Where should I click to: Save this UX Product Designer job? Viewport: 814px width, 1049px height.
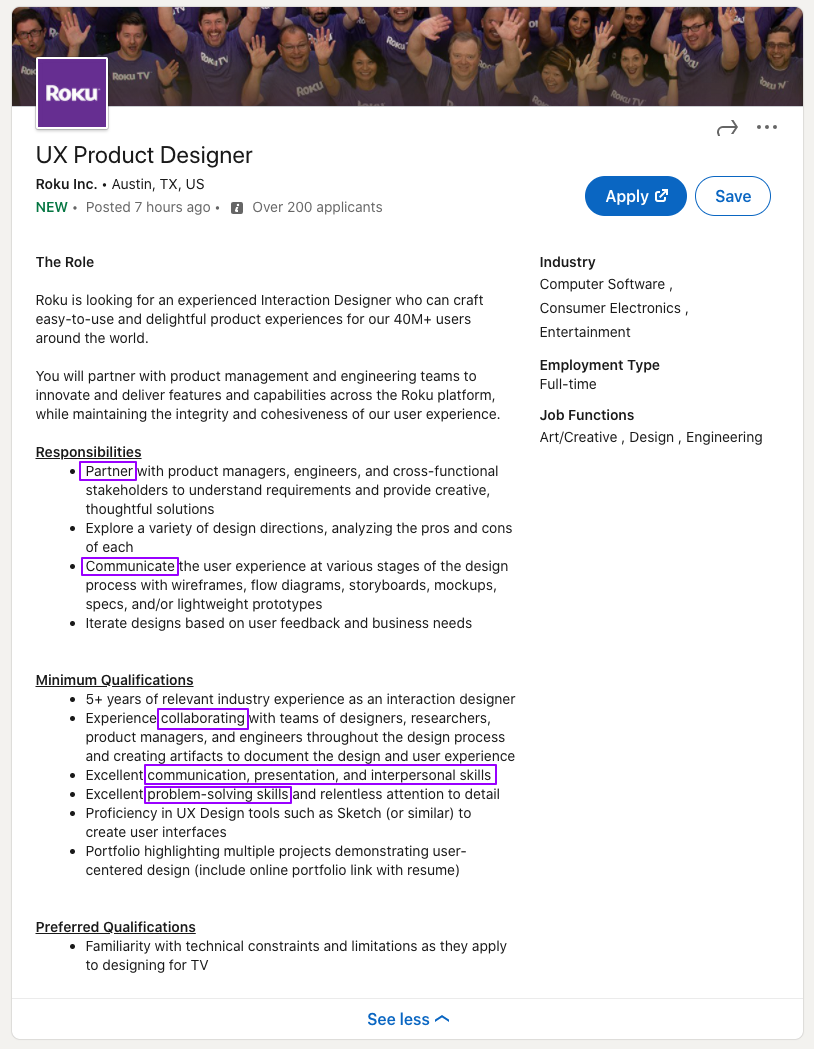(732, 196)
